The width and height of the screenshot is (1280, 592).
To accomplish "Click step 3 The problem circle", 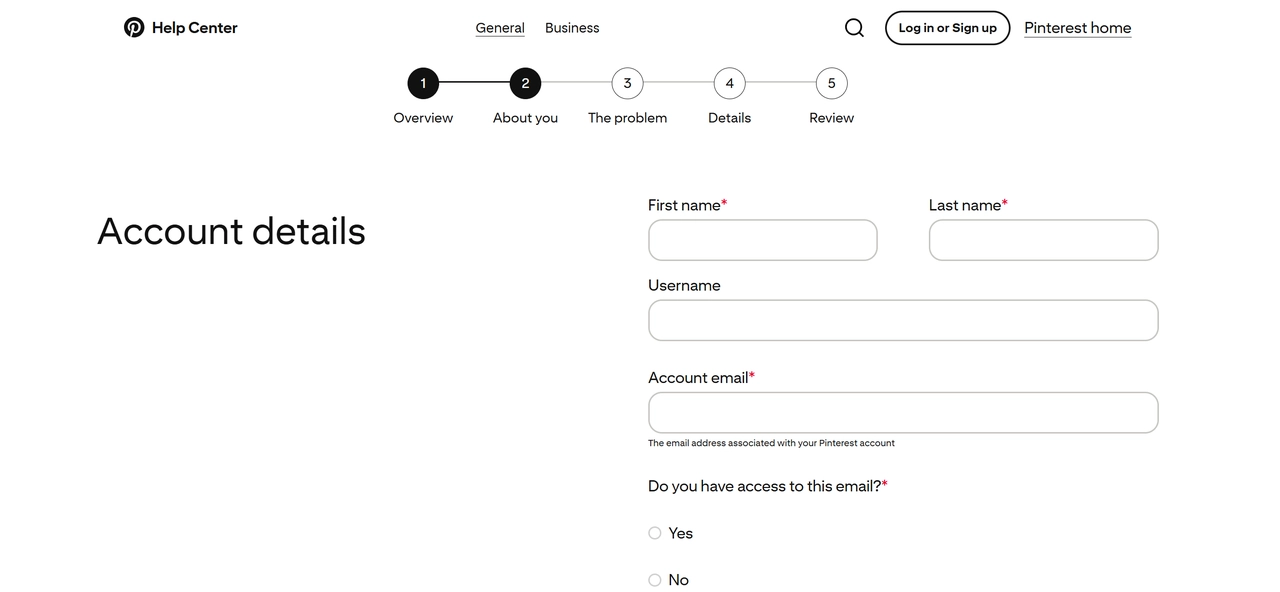I will pos(627,83).
